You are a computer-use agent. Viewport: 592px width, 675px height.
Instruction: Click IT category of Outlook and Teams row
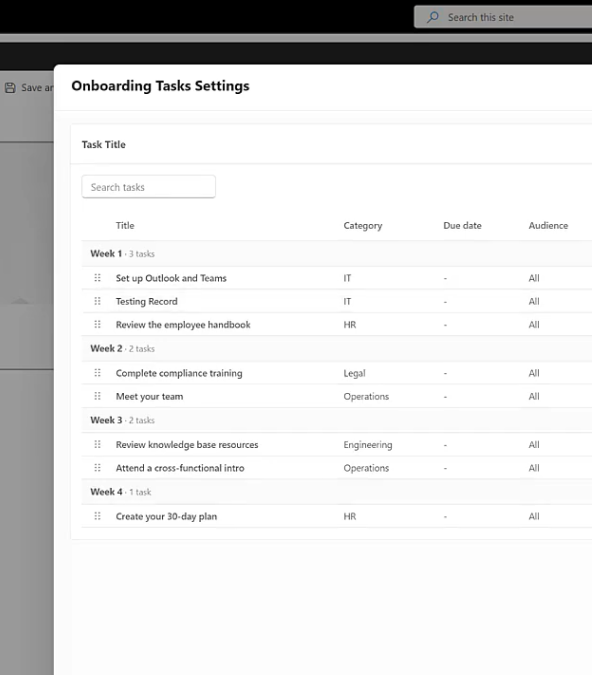pos(347,278)
